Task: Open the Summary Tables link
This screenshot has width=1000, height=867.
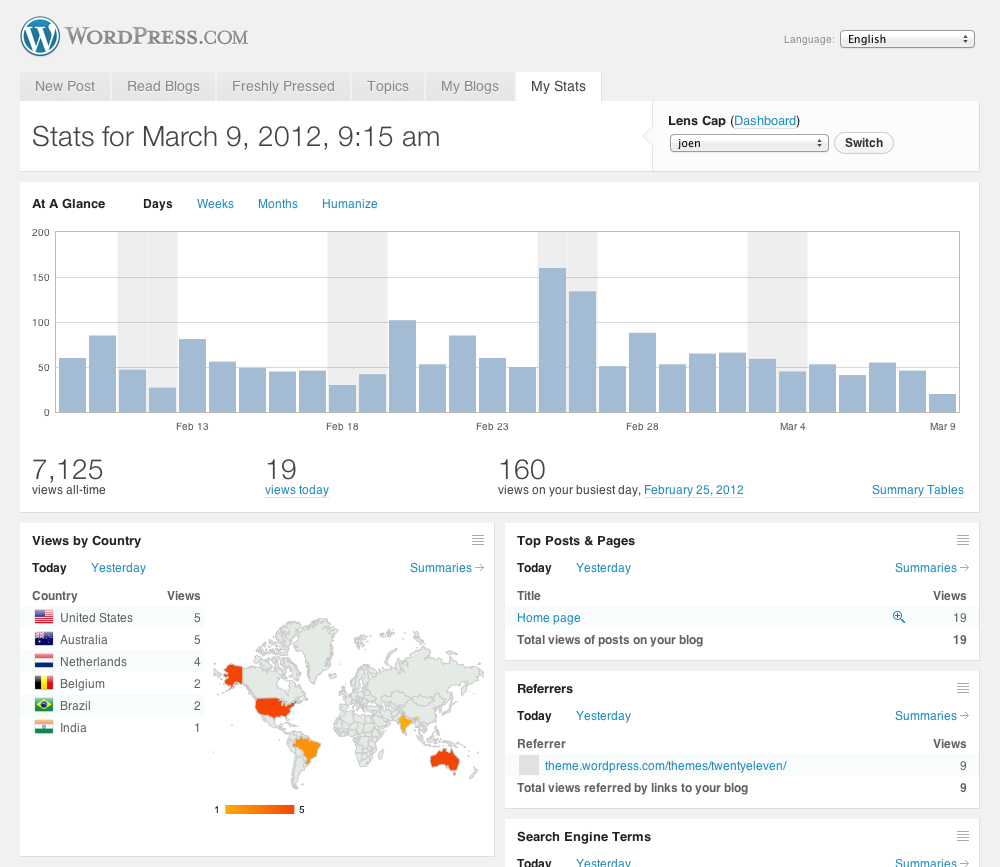Action: coord(917,490)
